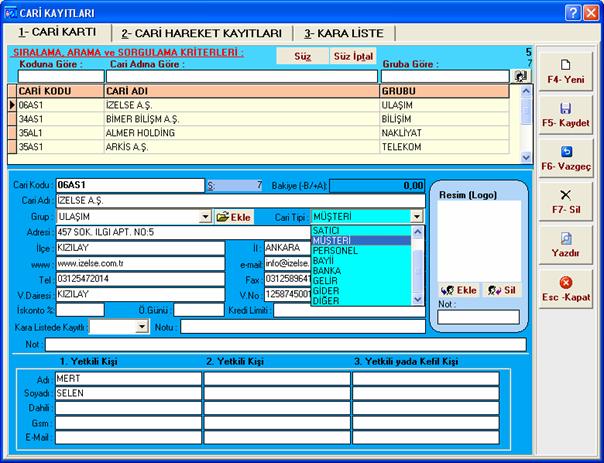This screenshot has width=604, height=463.
Task: Choose GİDER from the Cari Tipi list
Action: pyautogui.click(x=361, y=290)
